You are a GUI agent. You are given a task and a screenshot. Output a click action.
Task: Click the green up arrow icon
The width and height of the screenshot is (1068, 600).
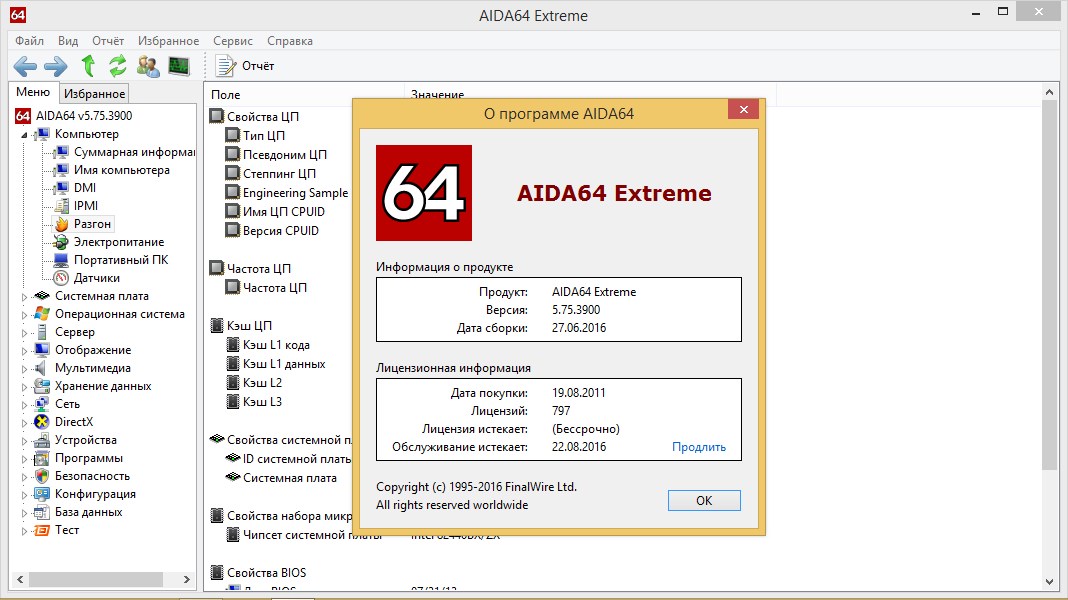tap(88, 66)
